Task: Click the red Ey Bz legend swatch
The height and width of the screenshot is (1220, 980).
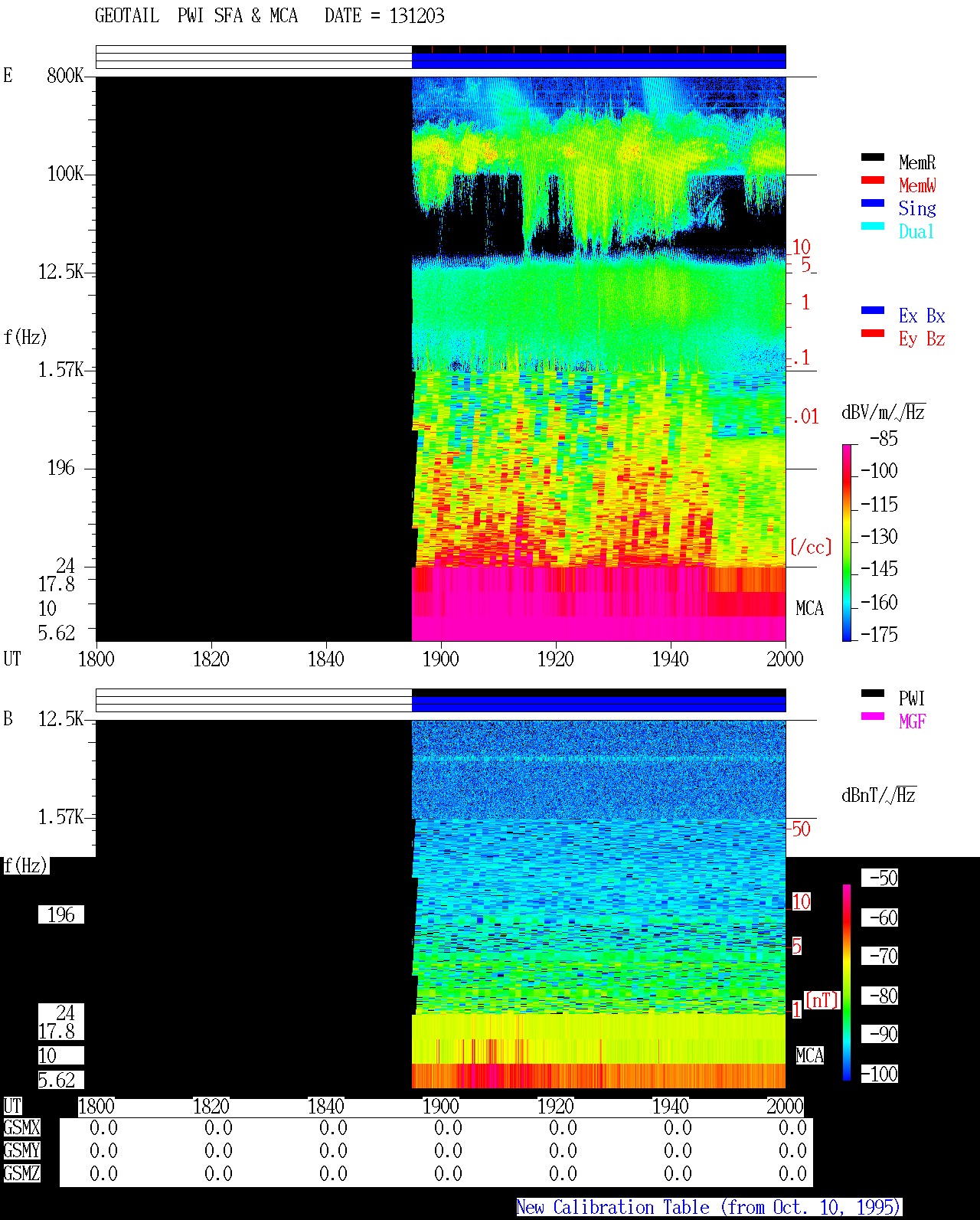Action: click(872, 333)
